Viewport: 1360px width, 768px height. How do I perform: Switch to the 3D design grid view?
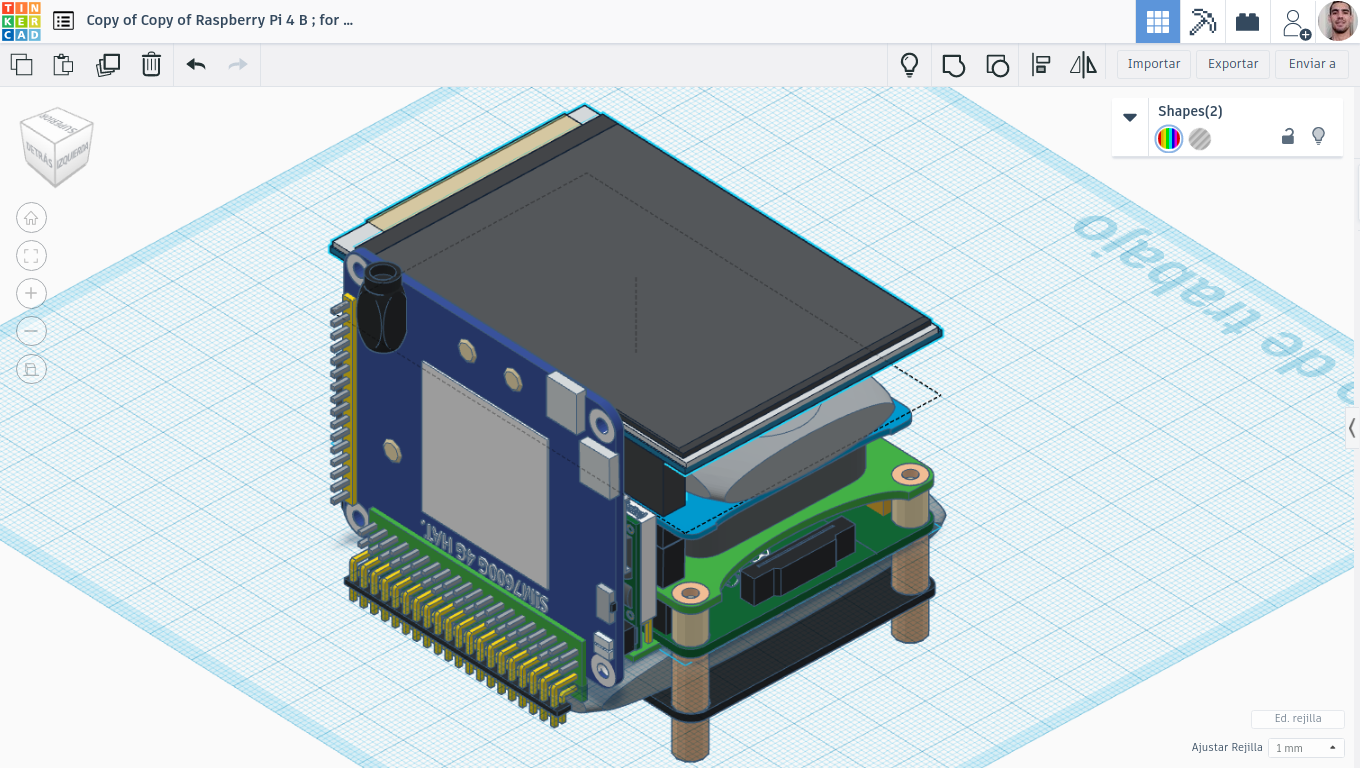pos(1158,21)
